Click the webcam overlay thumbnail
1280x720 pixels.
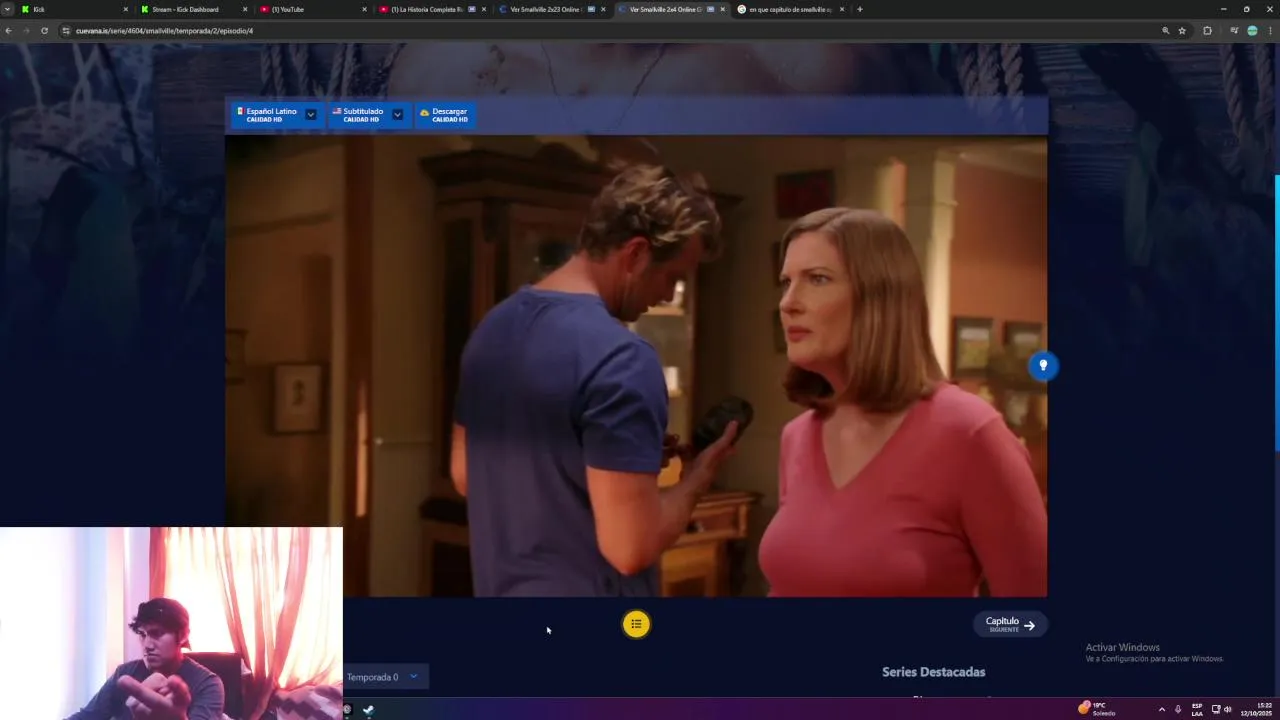[x=171, y=624]
